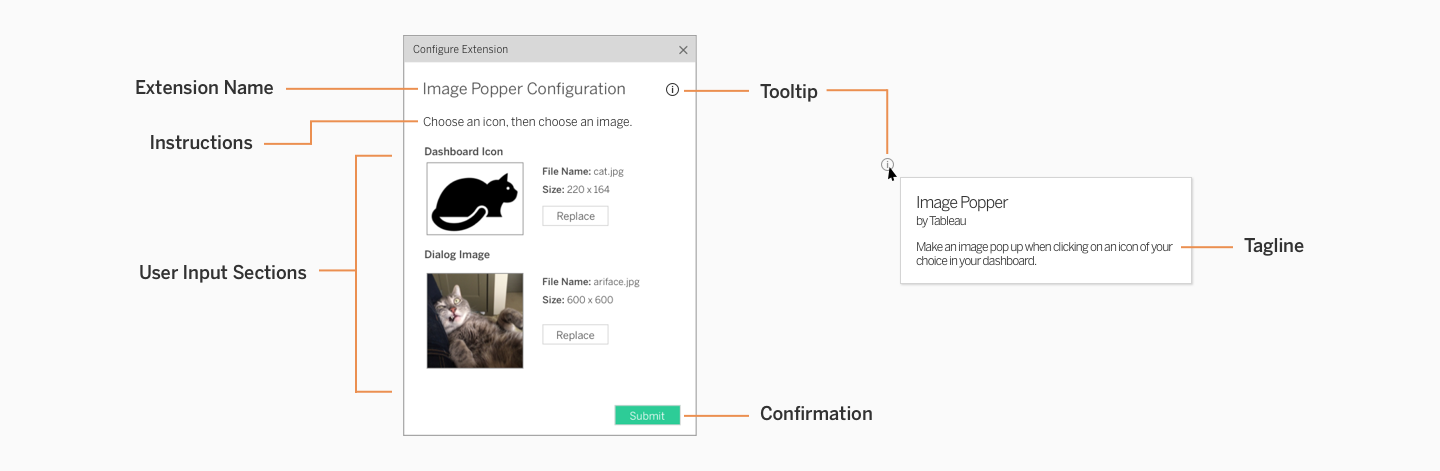Click the info icon beside Image Popper Configuration
1440x471 pixels.
[672, 90]
